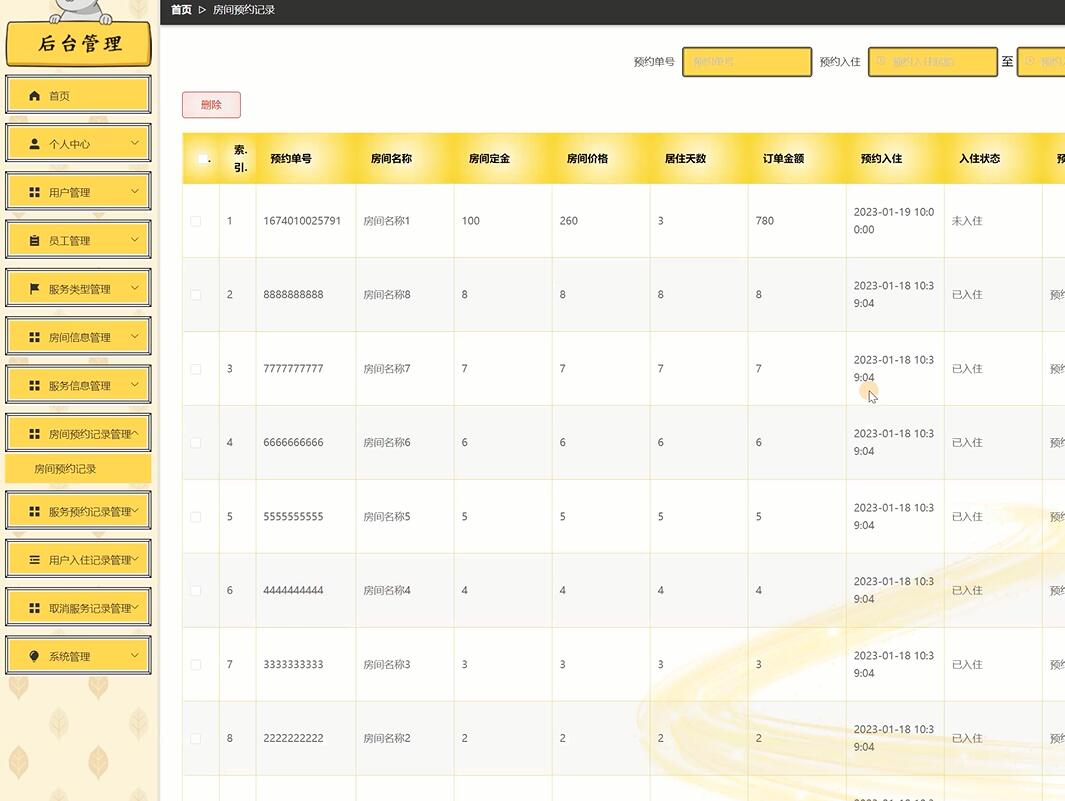Click the 房间预约记录 breadcrumb text
This screenshot has width=1065, height=801.
pos(244,10)
